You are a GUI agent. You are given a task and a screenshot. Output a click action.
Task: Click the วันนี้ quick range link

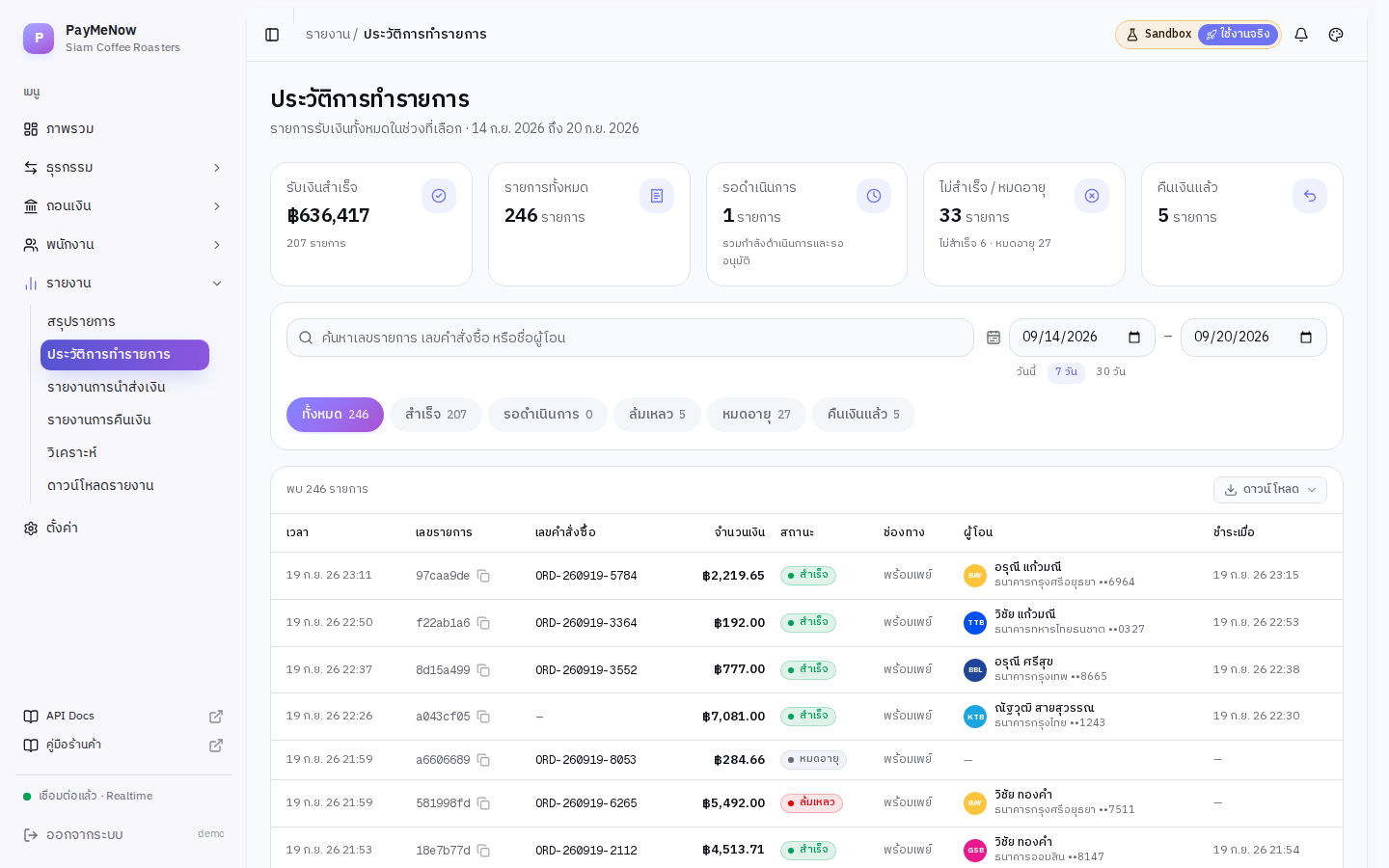[x=1026, y=371]
